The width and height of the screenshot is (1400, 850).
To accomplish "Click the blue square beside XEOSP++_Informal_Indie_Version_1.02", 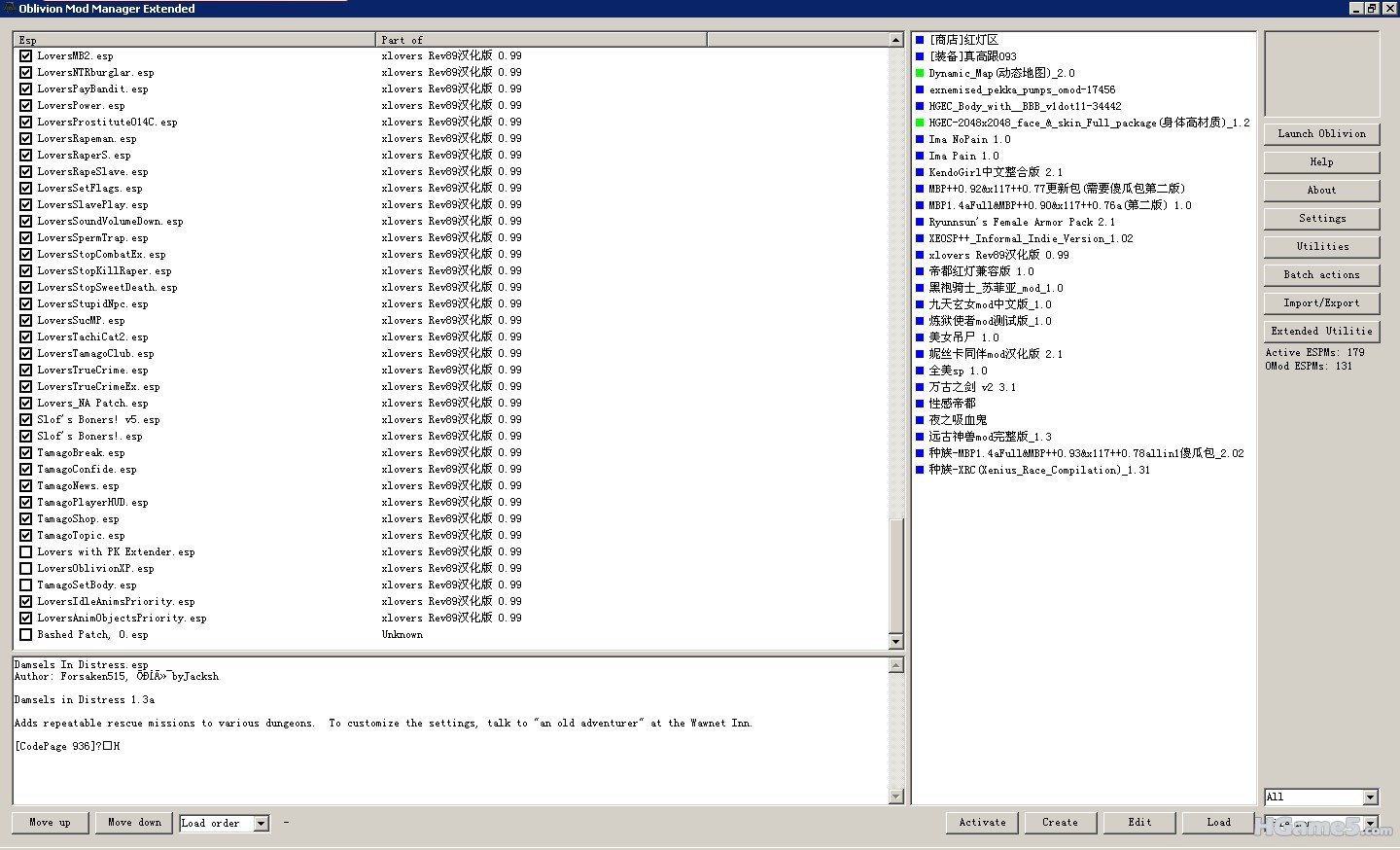I will click(x=920, y=238).
